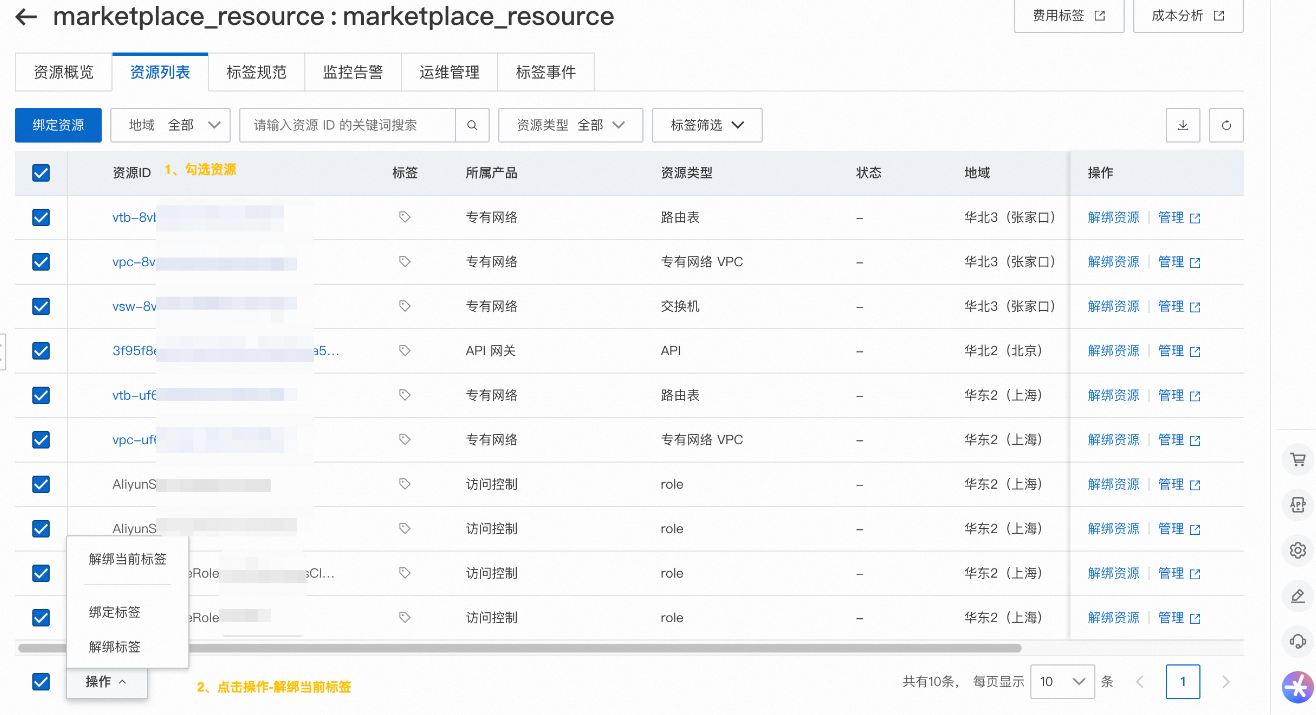Download the resource list with download icon
This screenshot has width=1316, height=715.
coord(1183,125)
